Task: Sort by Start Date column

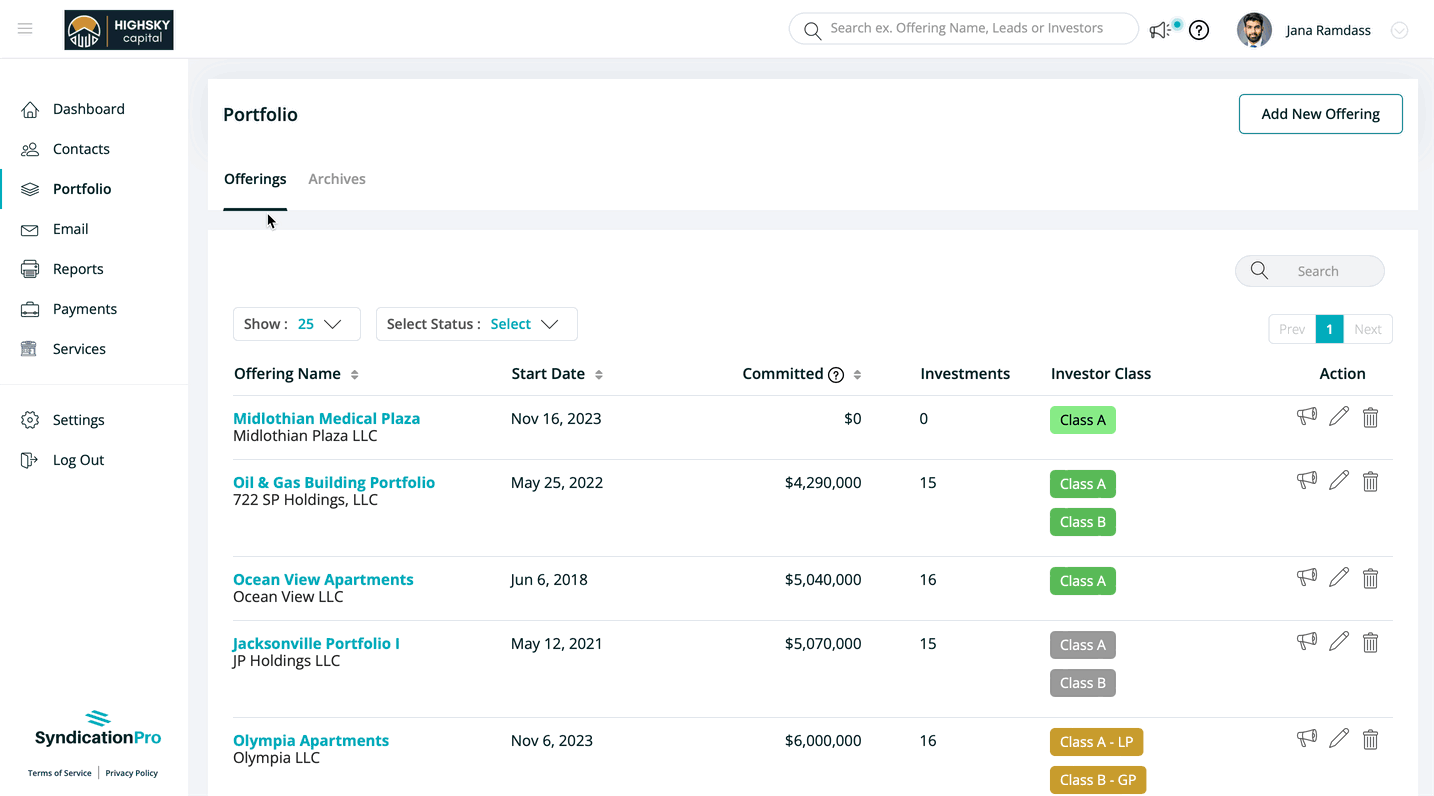Action: coord(598,375)
